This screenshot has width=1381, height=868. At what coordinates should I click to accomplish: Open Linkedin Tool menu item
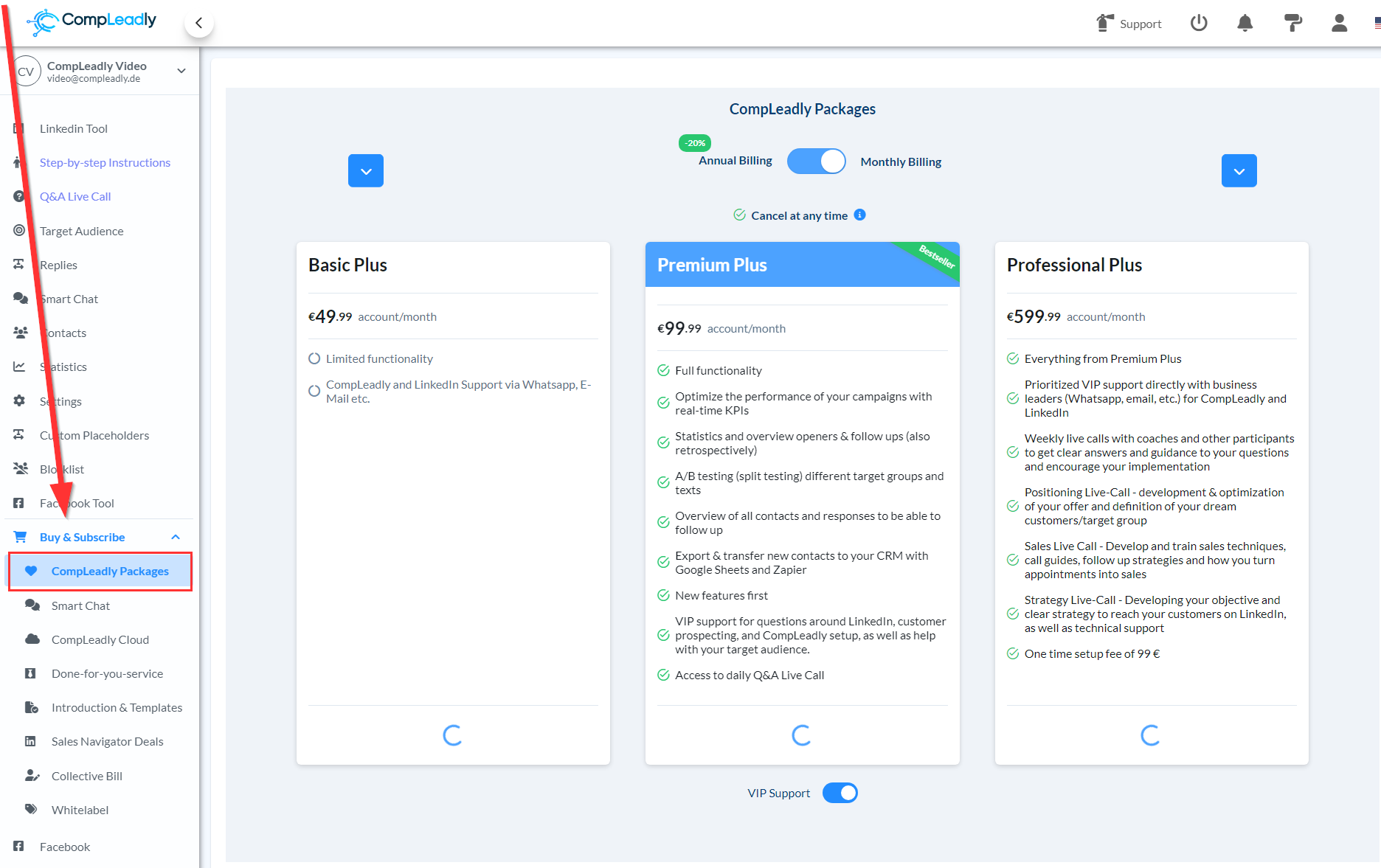[74, 128]
